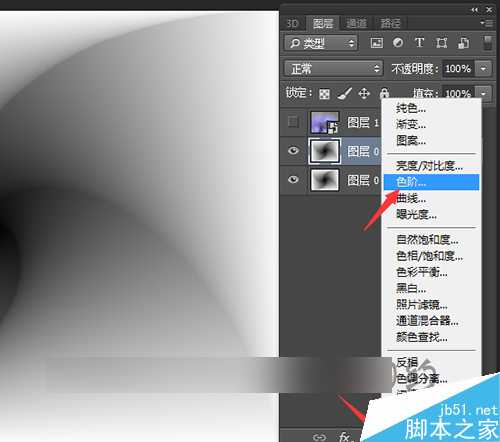This screenshot has height=442, width=500.
Task: Select the highlighted 色阶... entry
Action: (431, 182)
